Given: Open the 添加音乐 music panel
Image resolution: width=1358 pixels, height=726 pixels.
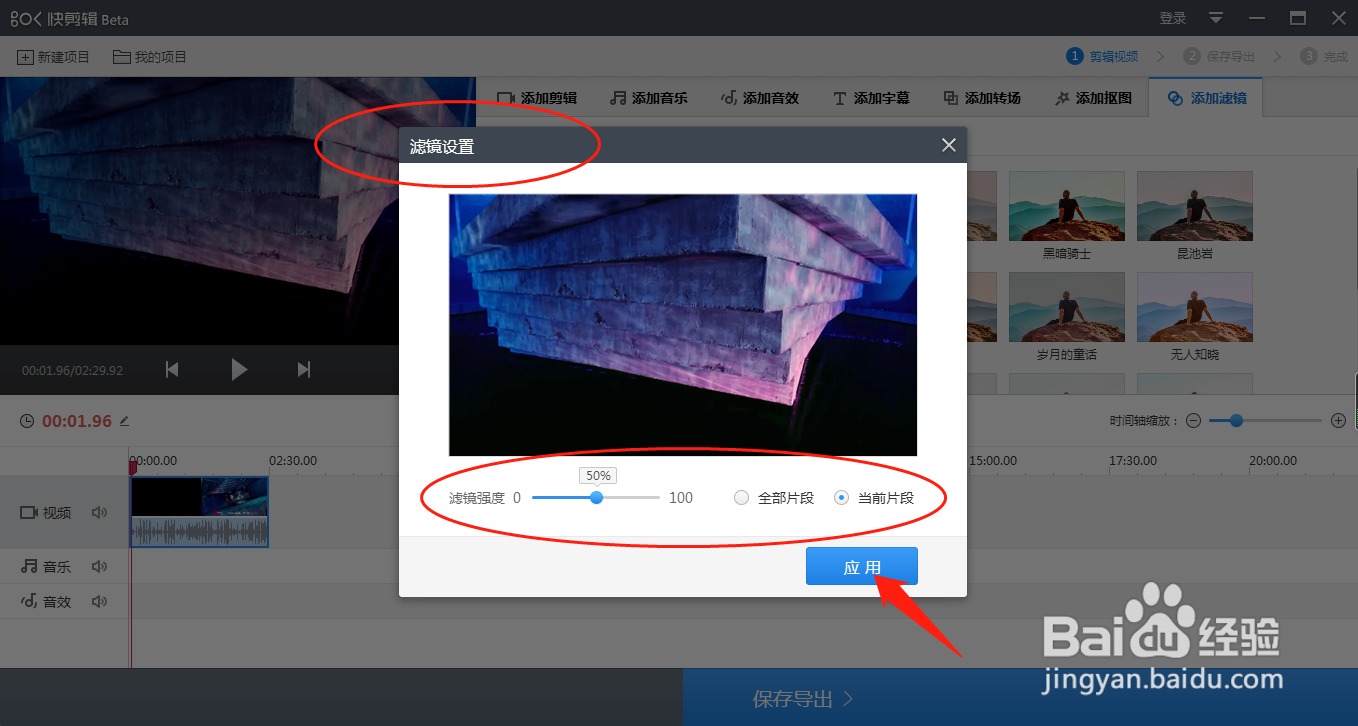Looking at the screenshot, I should click(648, 97).
